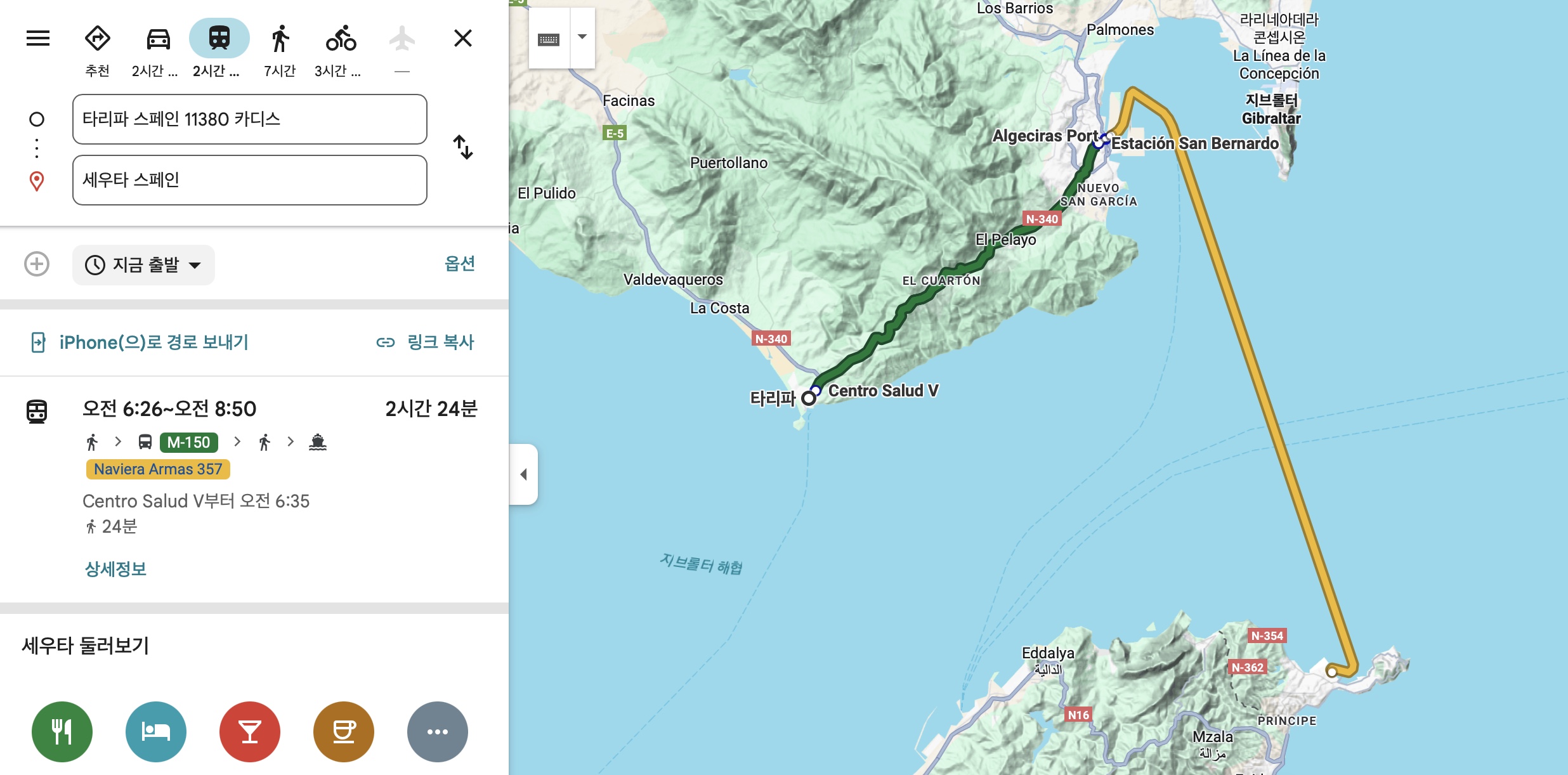Show more categories with ellipsis icon

[438, 731]
